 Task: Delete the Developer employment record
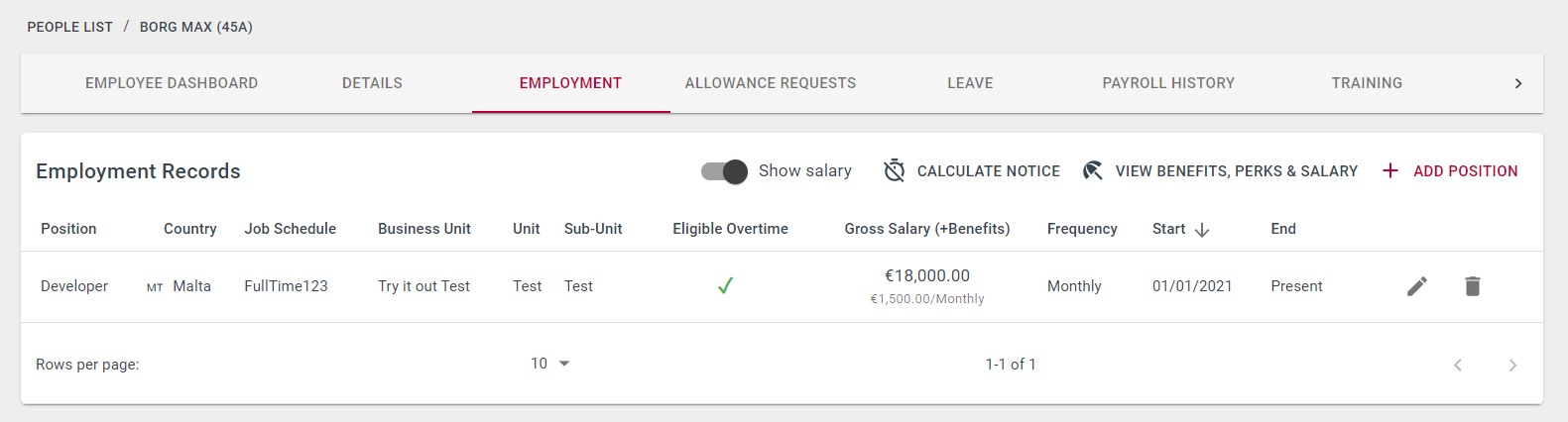pyautogui.click(x=1473, y=286)
